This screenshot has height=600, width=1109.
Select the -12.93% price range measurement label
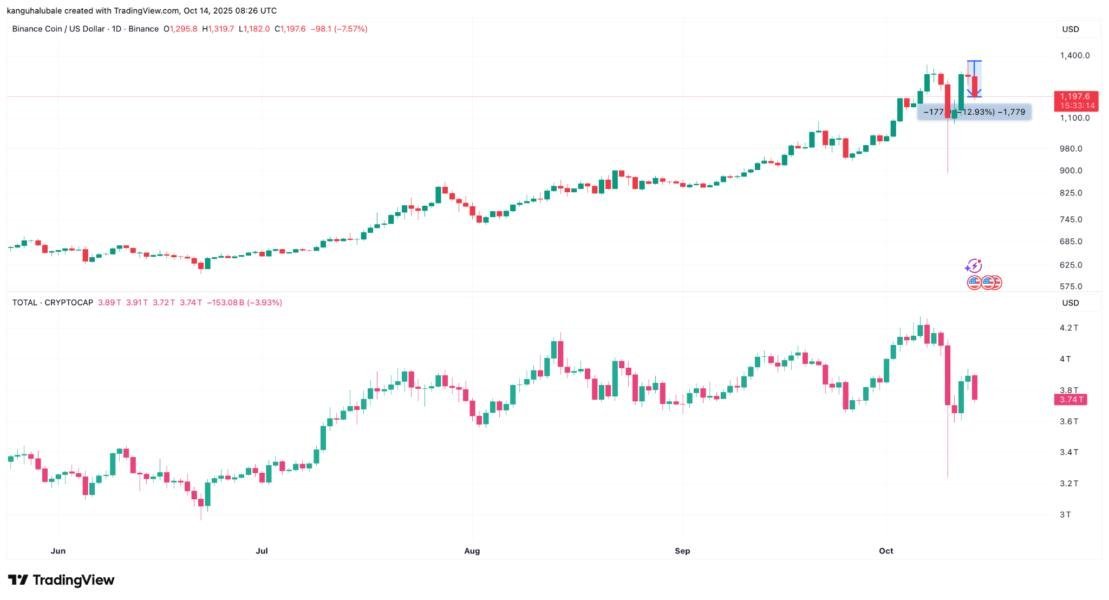coord(973,112)
